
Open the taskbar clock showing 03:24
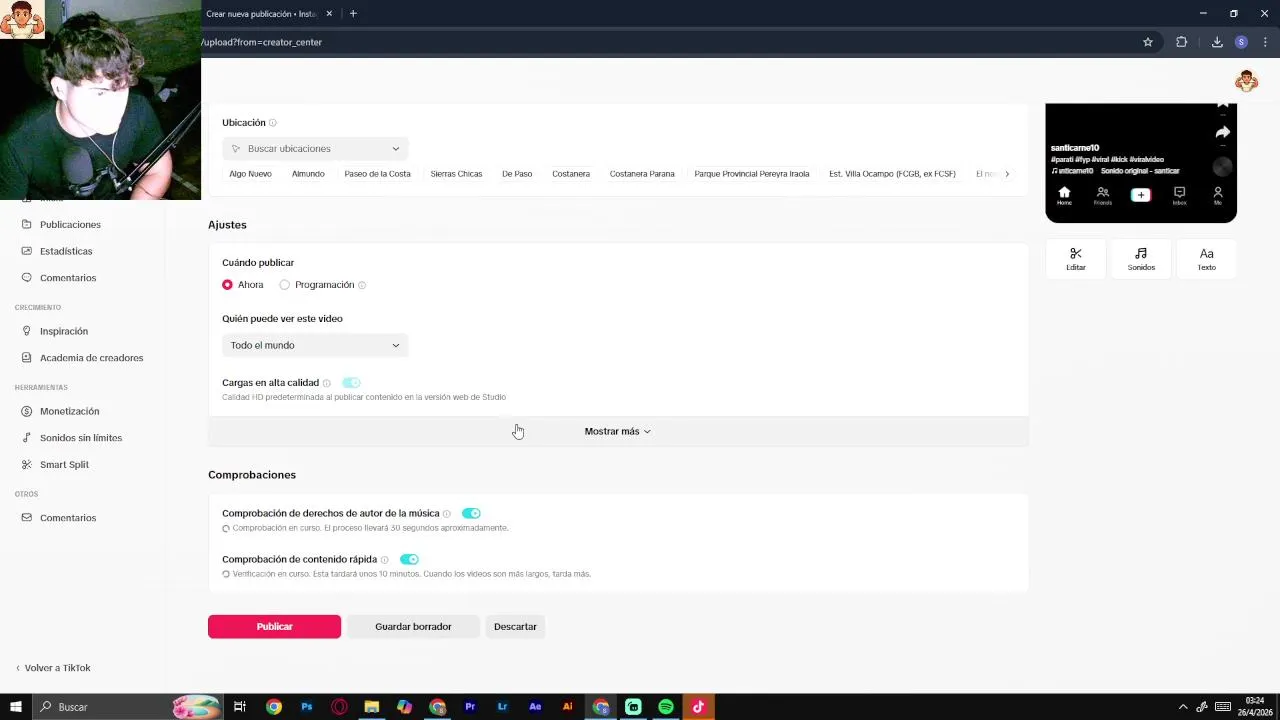1256,707
